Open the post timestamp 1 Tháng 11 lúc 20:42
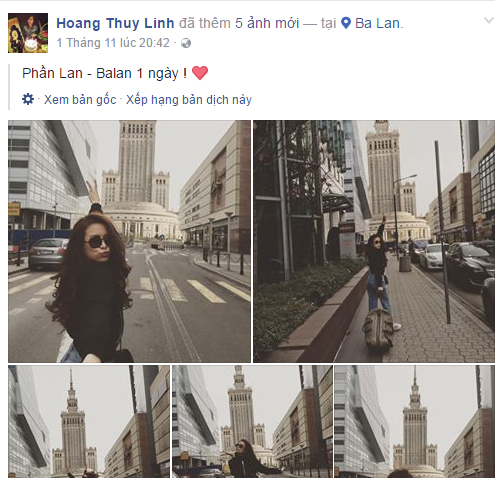495x478 pixels. (113, 43)
